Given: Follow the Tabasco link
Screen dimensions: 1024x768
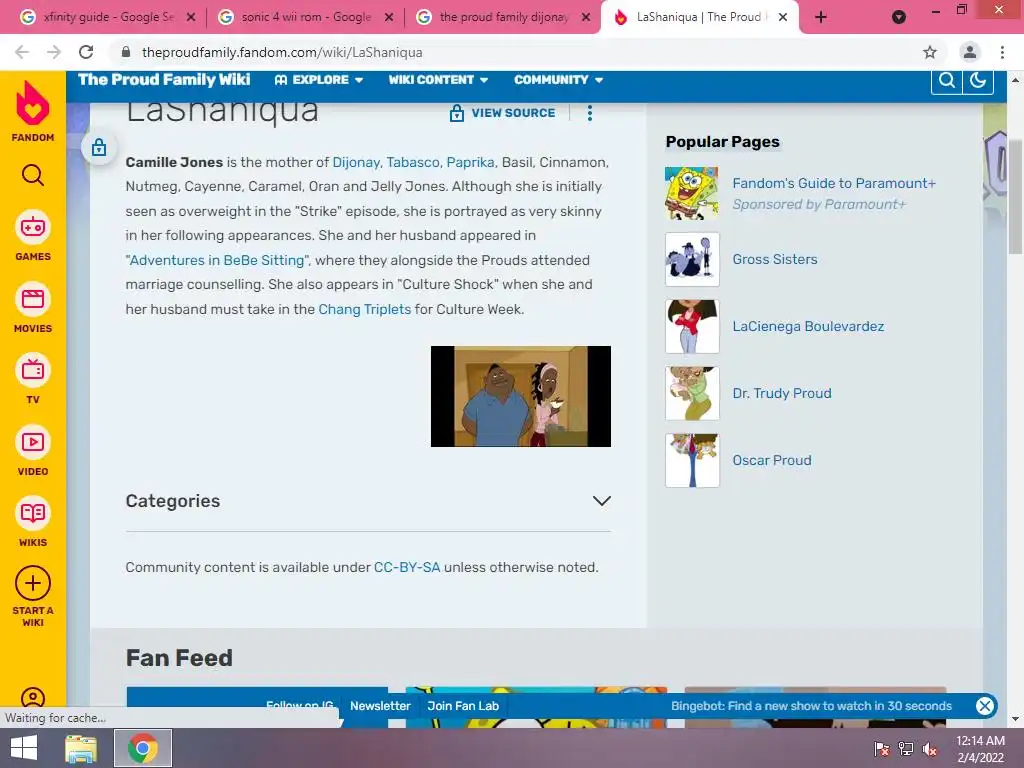Looking at the screenshot, I should click(x=413, y=162).
